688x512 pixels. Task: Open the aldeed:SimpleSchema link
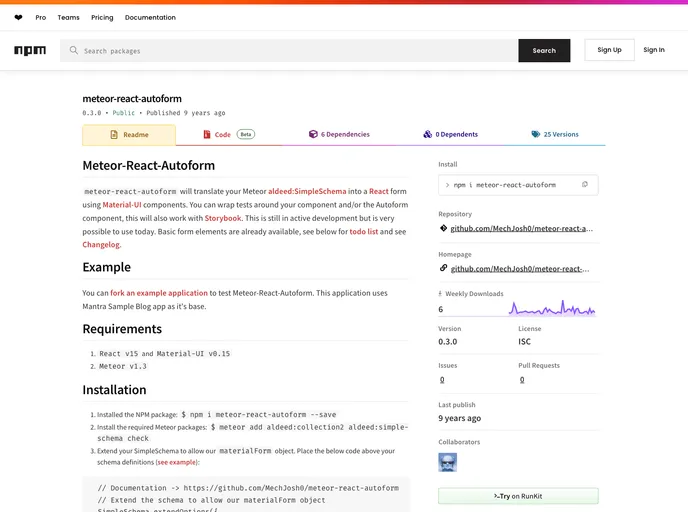[307, 191]
